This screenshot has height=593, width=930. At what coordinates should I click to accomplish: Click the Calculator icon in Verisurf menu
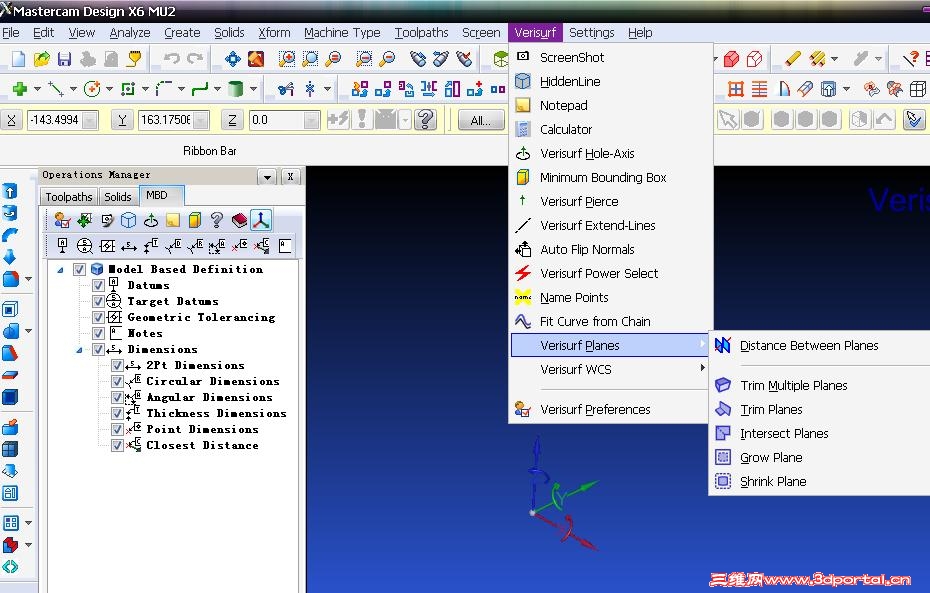[523, 129]
